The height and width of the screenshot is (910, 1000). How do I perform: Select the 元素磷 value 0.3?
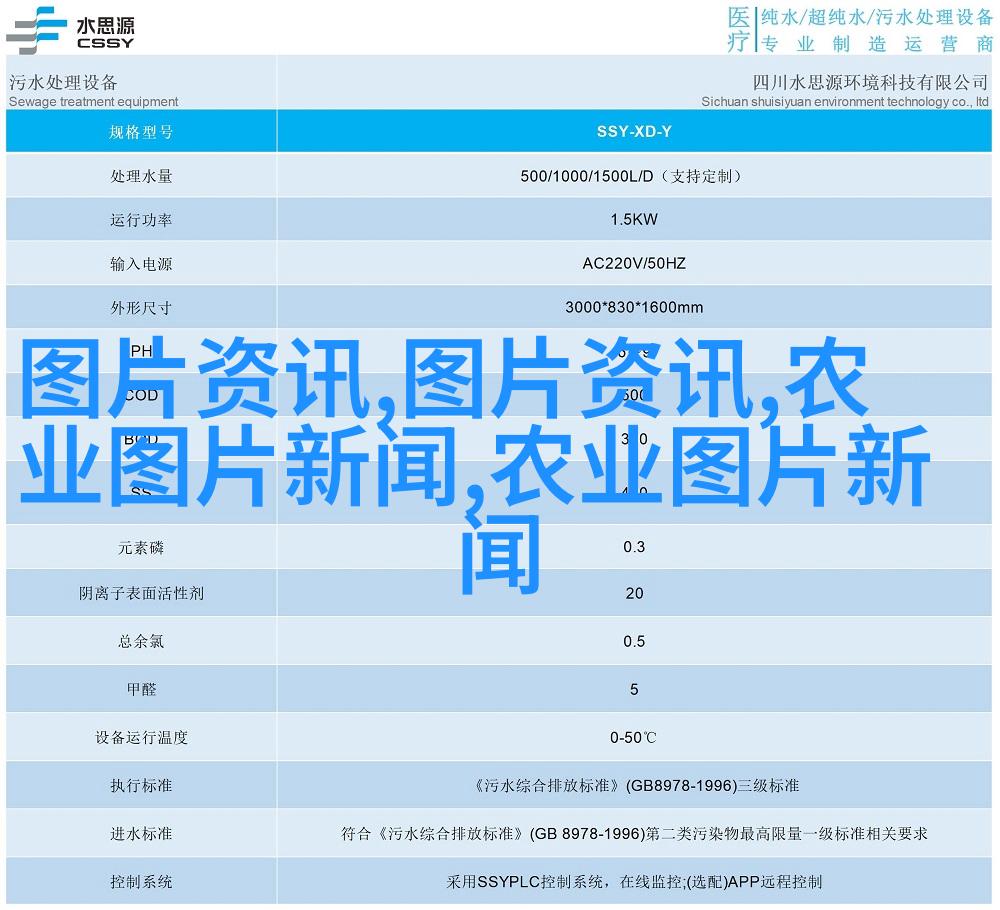click(634, 547)
